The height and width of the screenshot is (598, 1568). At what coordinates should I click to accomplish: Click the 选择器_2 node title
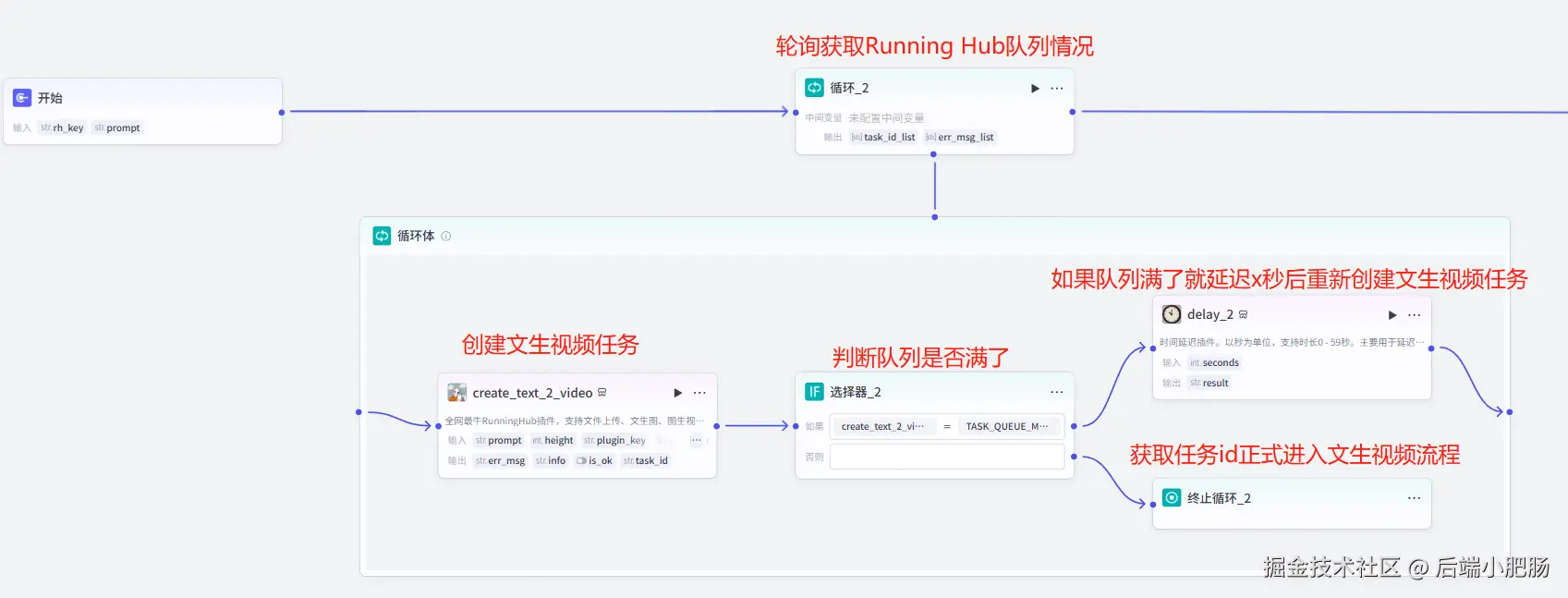point(855,392)
